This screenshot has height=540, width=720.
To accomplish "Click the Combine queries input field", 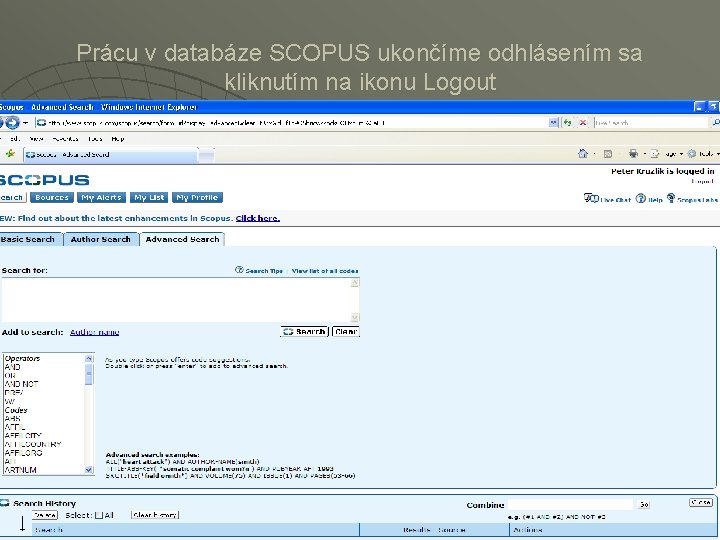I will 570,505.
